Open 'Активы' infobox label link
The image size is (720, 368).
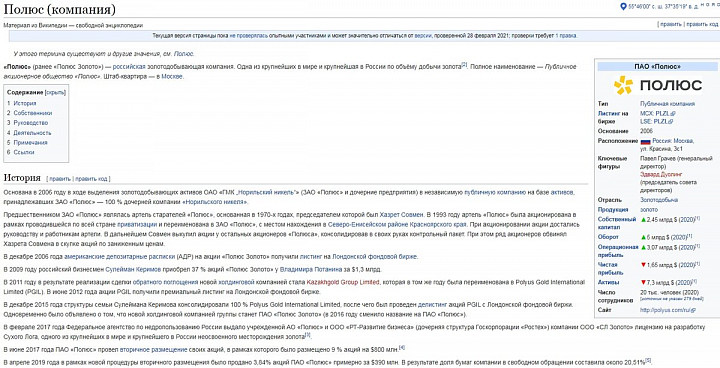coord(608,282)
